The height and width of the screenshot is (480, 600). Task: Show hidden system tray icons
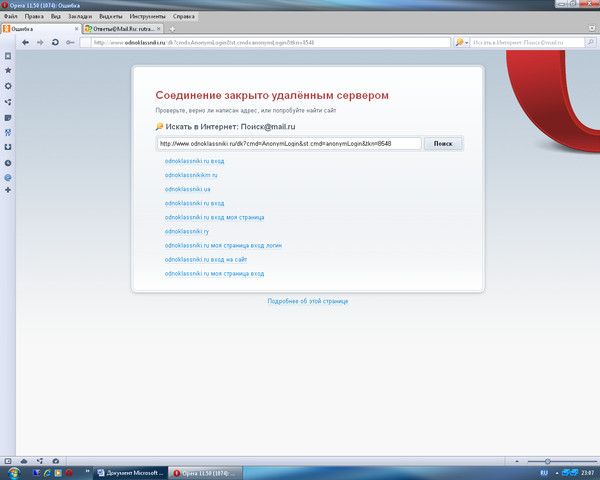coord(556,473)
